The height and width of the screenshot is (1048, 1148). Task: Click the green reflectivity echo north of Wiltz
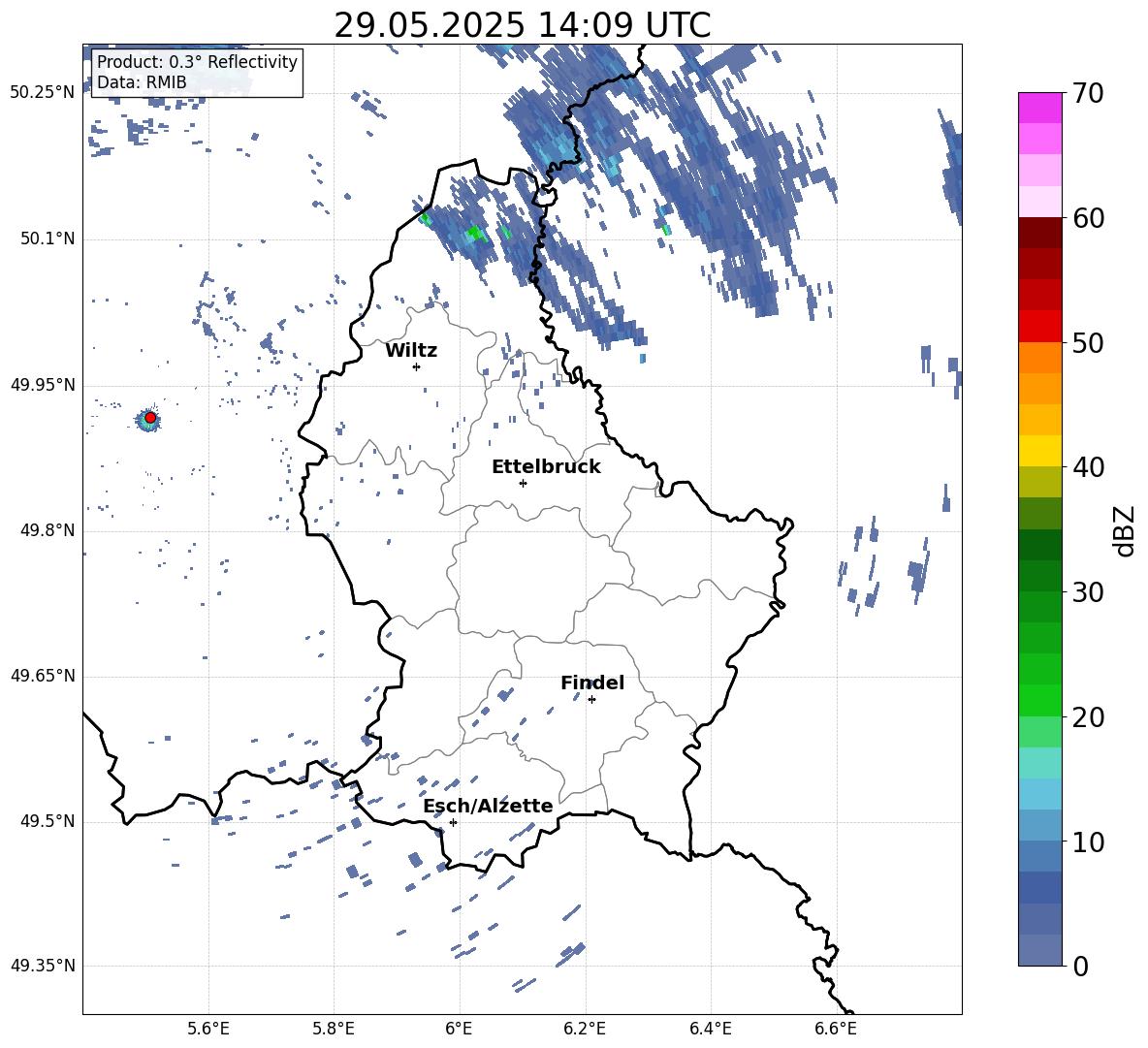(x=476, y=234)
